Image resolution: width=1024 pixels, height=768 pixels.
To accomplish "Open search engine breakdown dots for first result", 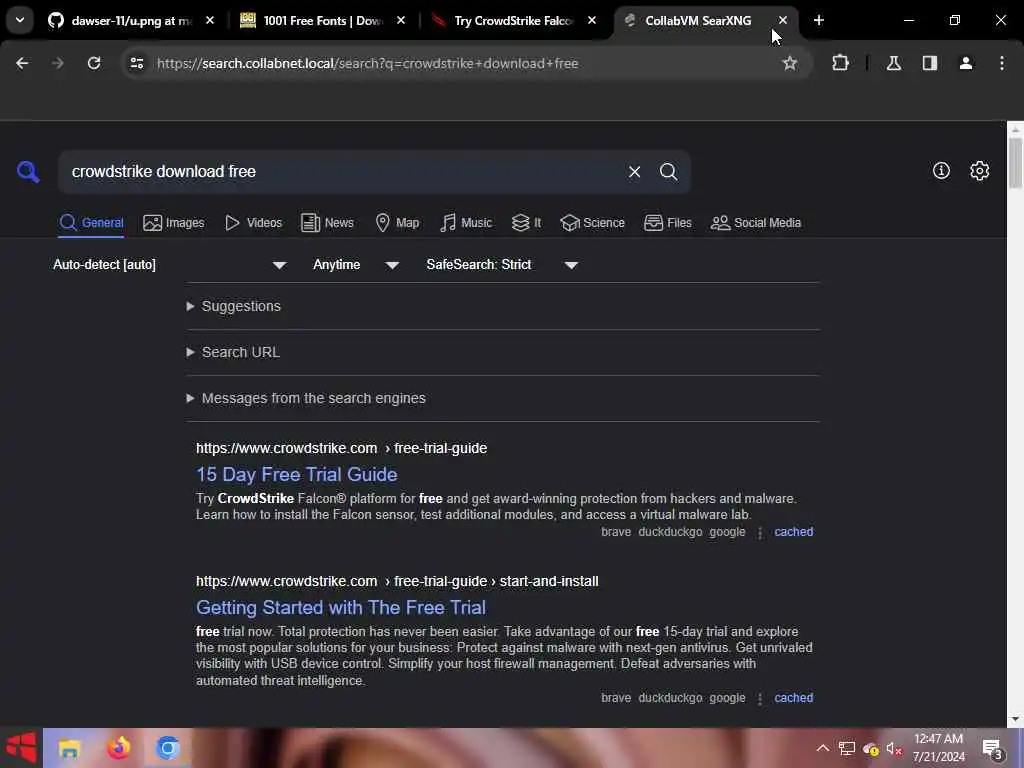I will [x=760, y=532].
